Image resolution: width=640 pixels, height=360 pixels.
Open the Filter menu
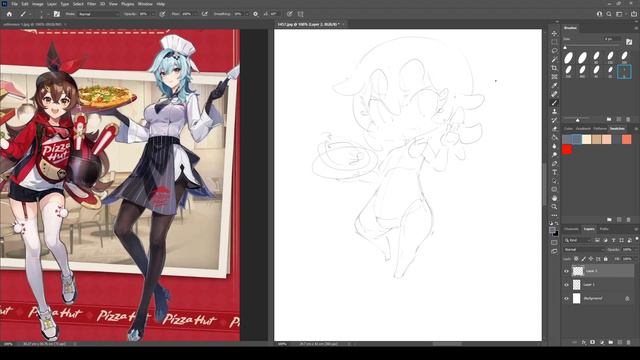[x=91, y=4]
